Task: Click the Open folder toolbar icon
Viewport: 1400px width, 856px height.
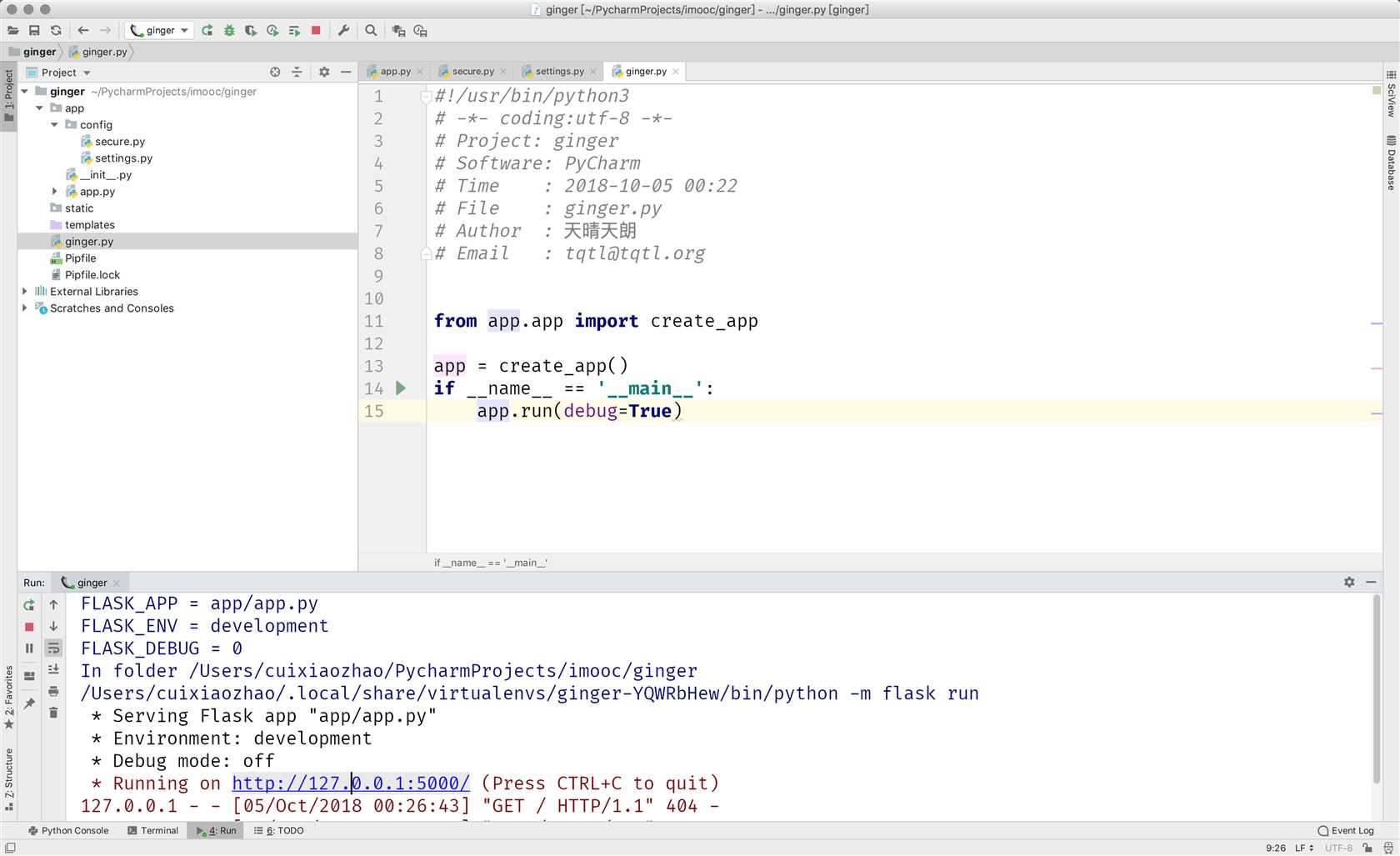Action: [12, 31]
